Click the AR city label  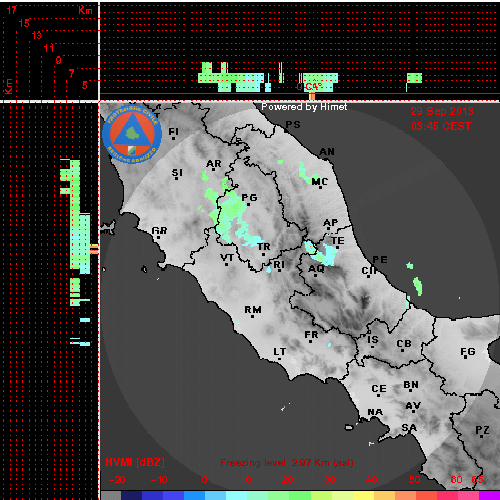click(214, 164)
